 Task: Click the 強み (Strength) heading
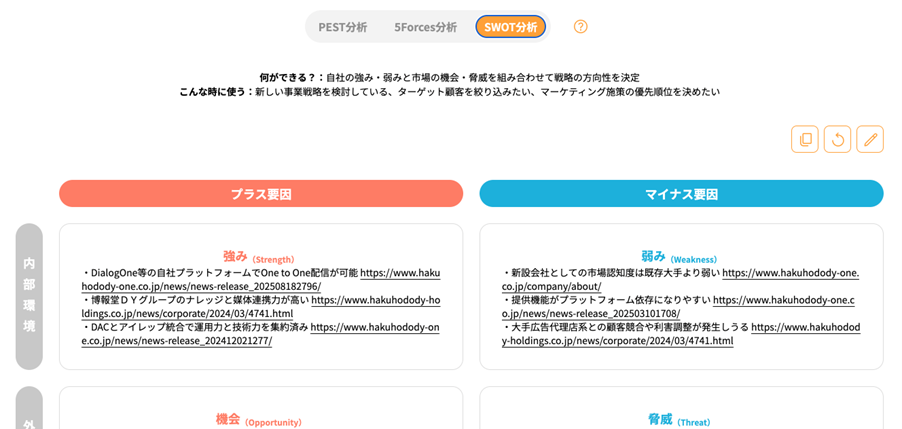(x=258, y=257)
